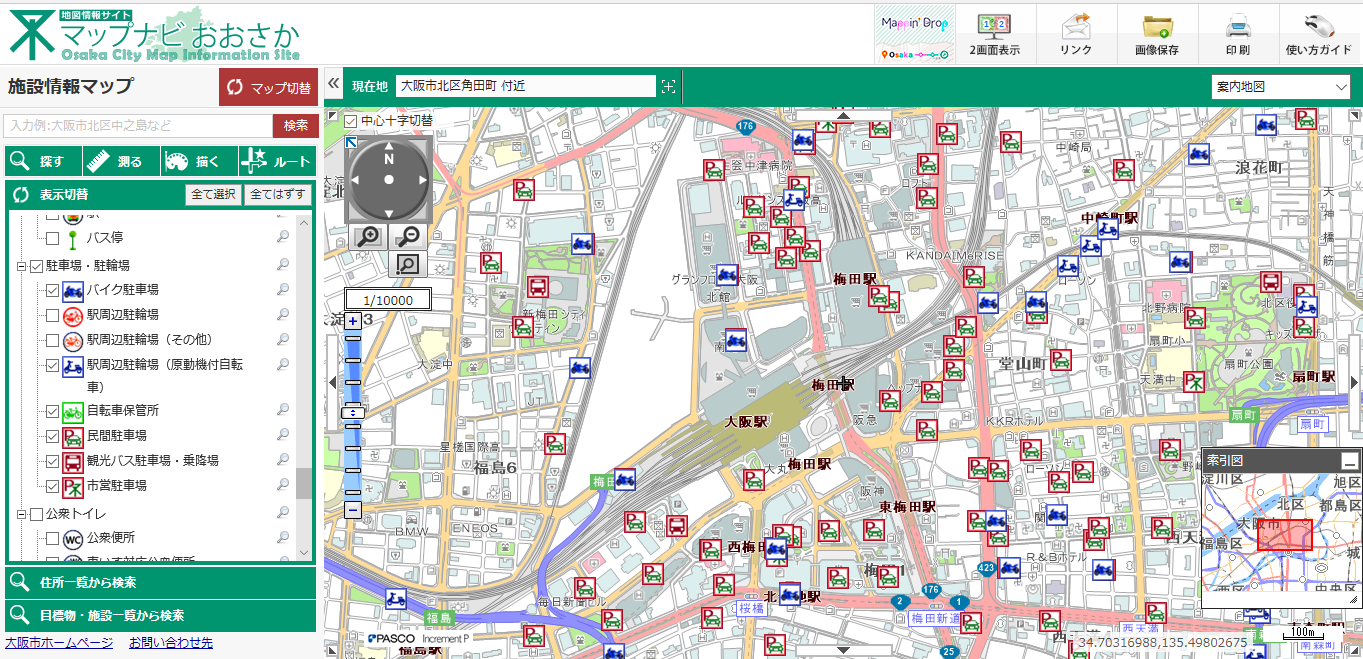
Task: Open the 描く draw tab
Action: [x=198, y=161]
